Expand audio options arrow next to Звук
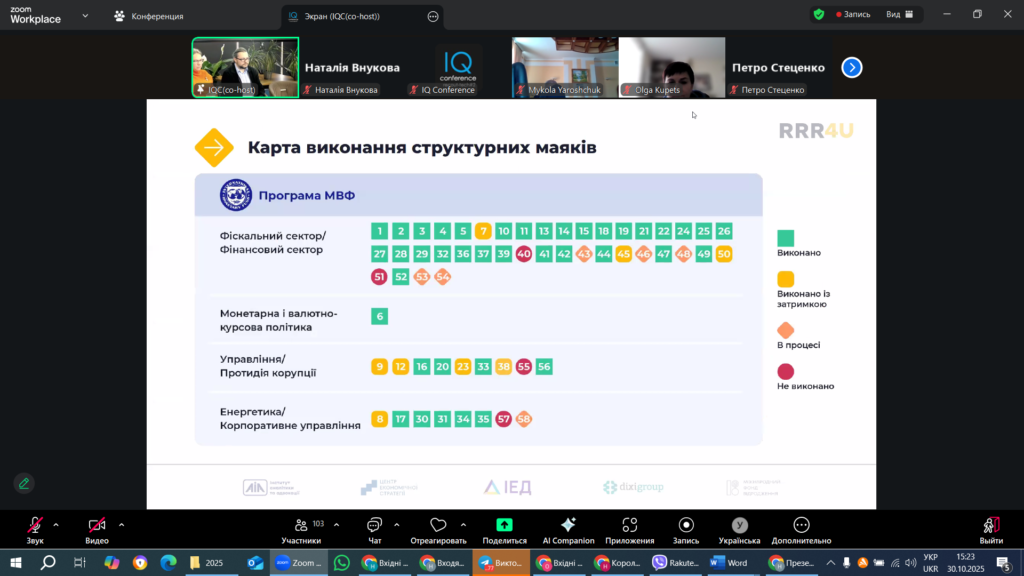The image size is (1024, 576). pyautogui.click(x=56, y=524)
